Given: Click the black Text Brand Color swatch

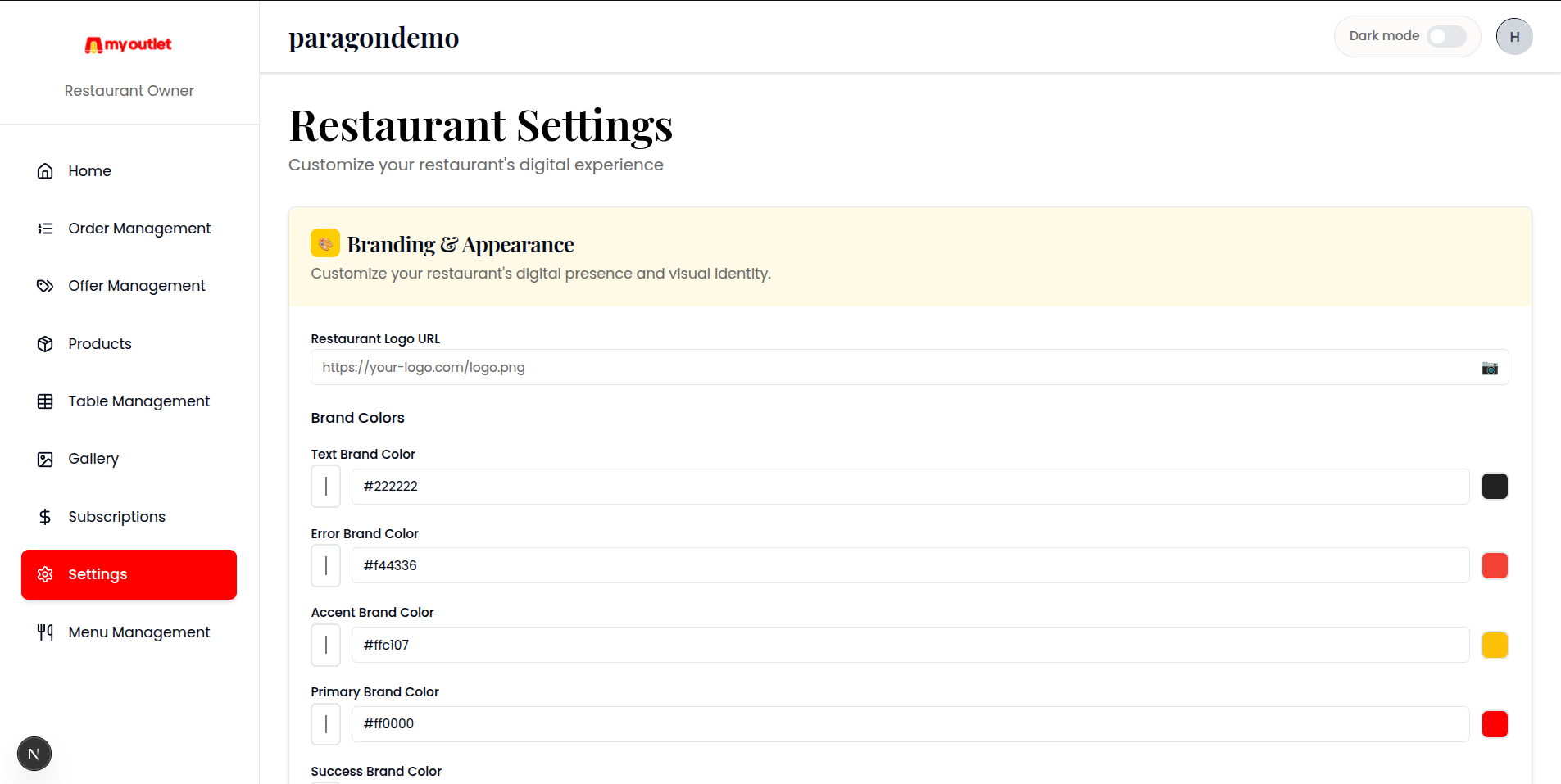Looking at the screenshot, I should 1494,487.
